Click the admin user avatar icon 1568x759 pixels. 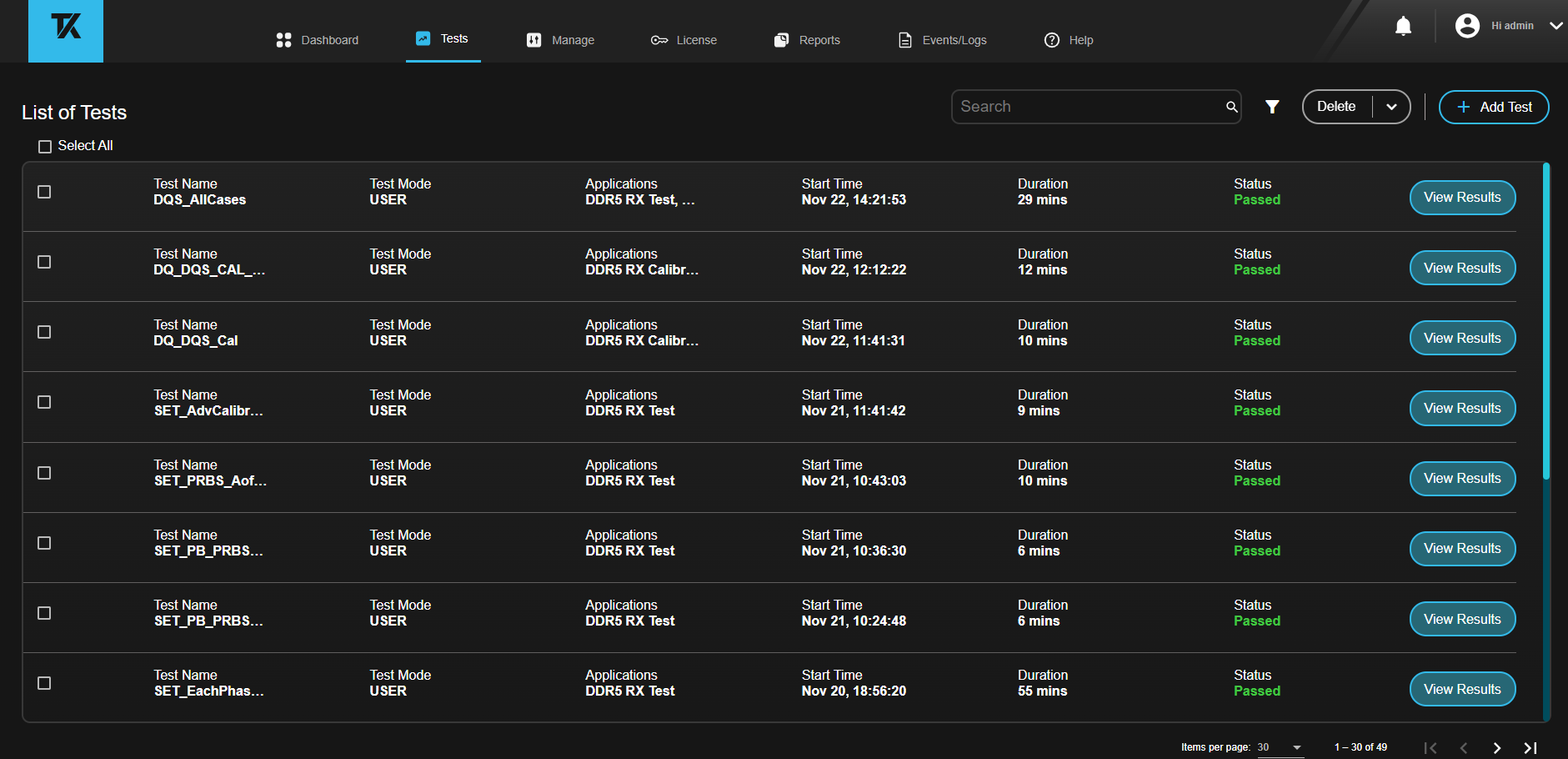(x=1467, y=26)
